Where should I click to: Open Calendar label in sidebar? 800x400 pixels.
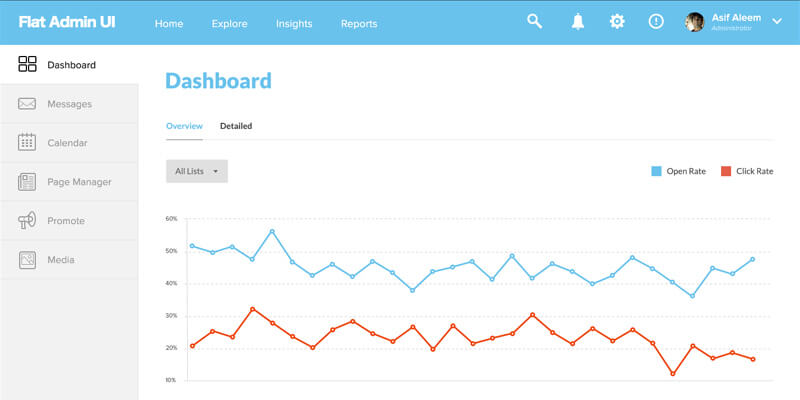point(67,143)
